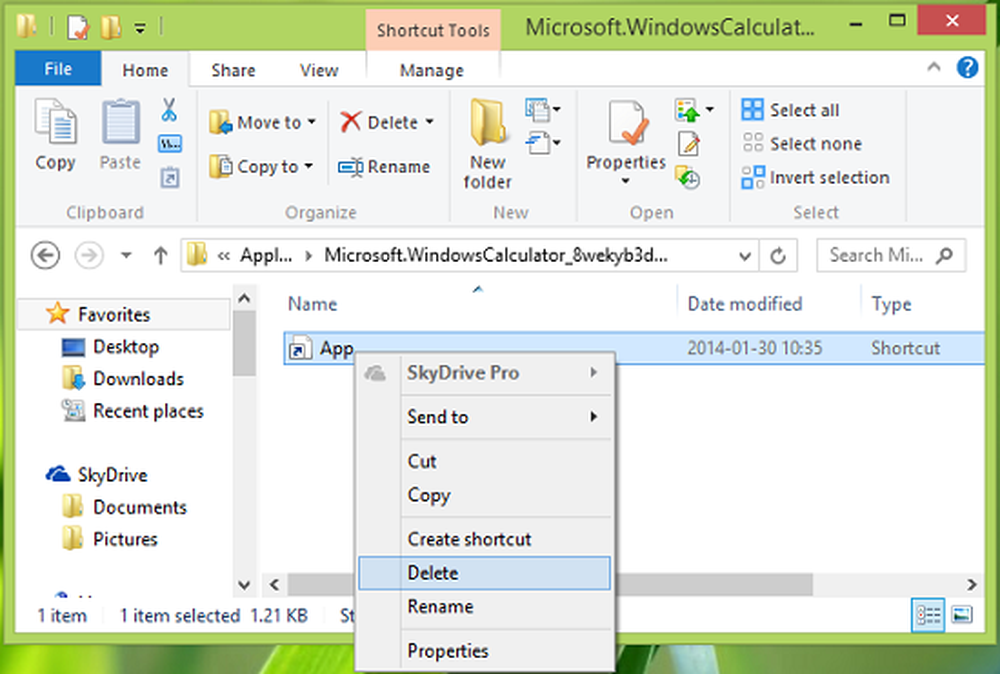Click the App shortcut file icon
The width and height of the screenshot is (1000, 674).
(x=300, y=348)
